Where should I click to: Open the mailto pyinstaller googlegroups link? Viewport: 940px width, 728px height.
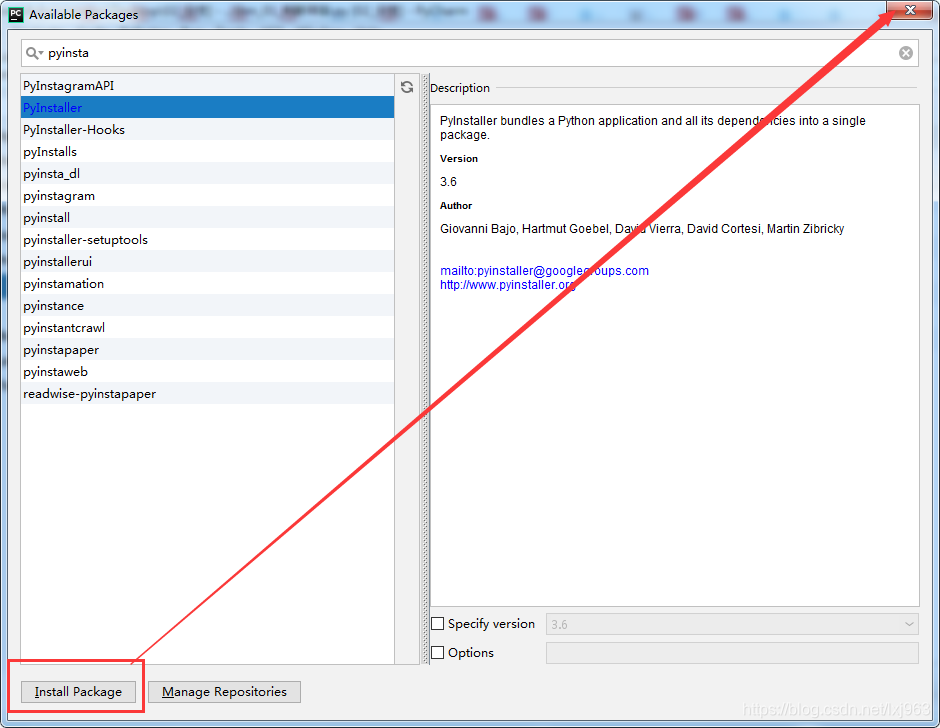click(x=544, y=270)
